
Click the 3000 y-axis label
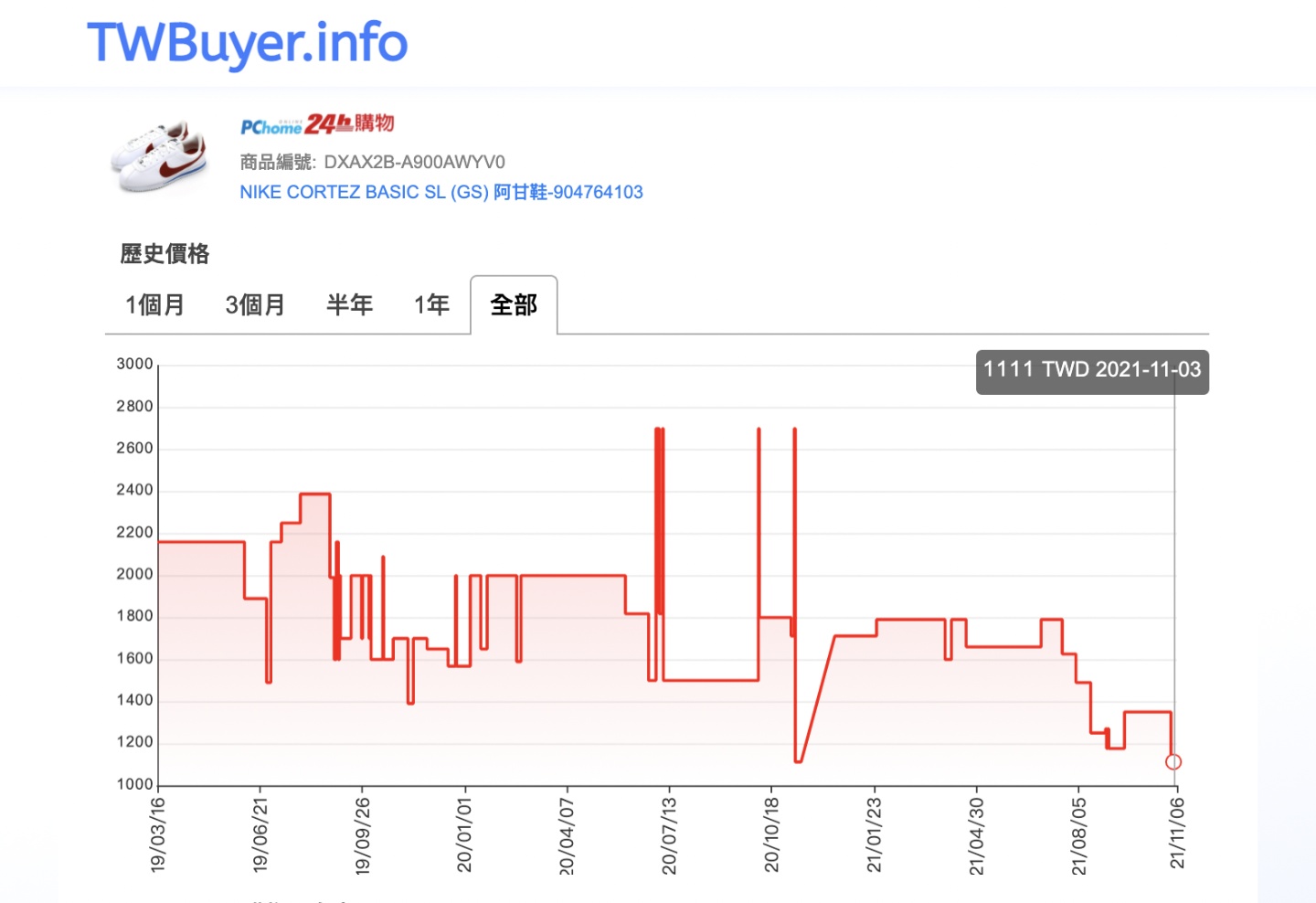click(134, 364)
